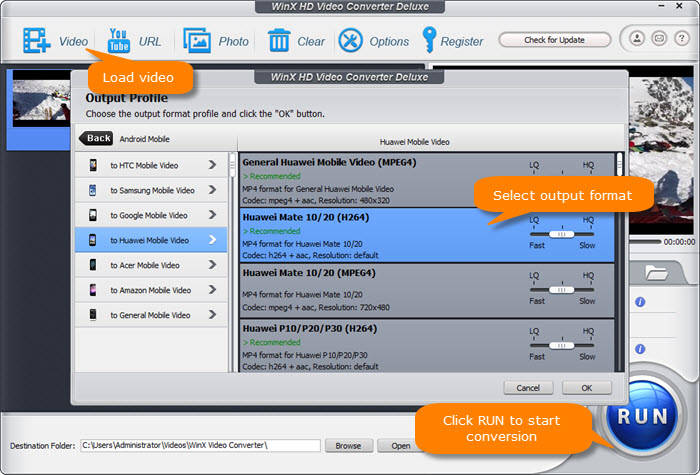Select General Huawei Mobile Video (MPEG4) profile
Image resolution: width=700 pixels, height=475 pixels.
click(427, 180)
